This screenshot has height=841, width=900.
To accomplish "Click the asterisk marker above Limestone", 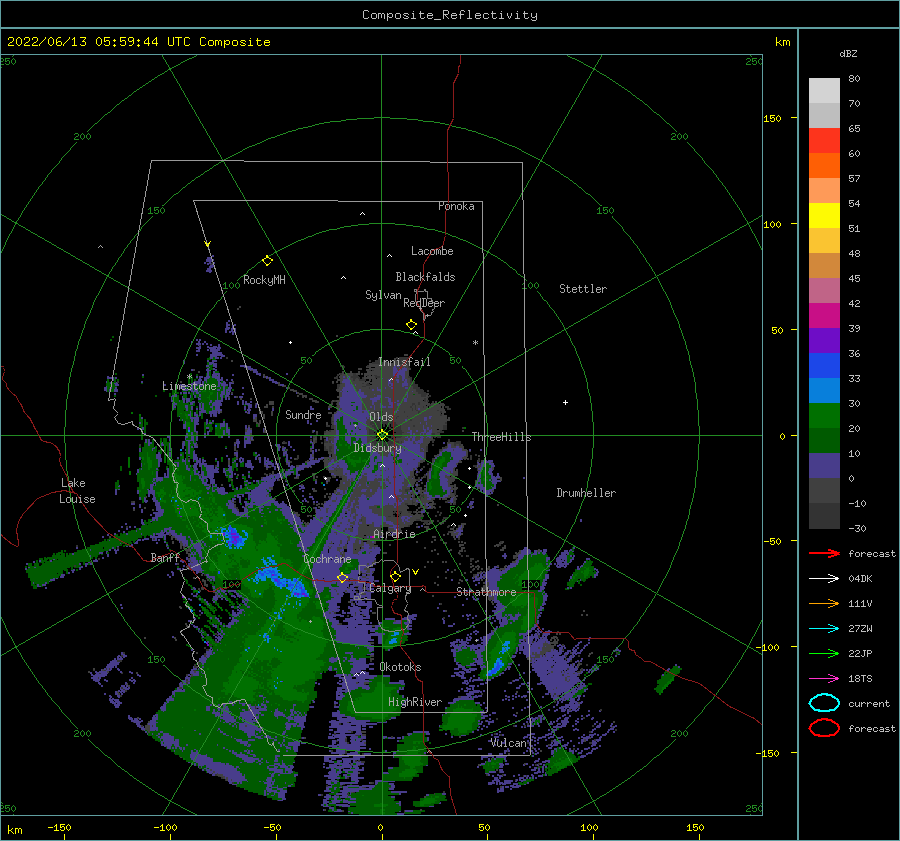I will [189, 377].
